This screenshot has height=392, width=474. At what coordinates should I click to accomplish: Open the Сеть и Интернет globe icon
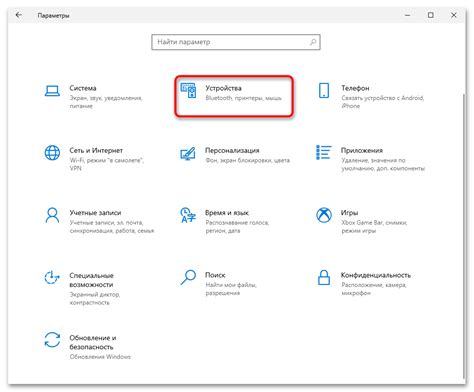[x=52, y=153]
